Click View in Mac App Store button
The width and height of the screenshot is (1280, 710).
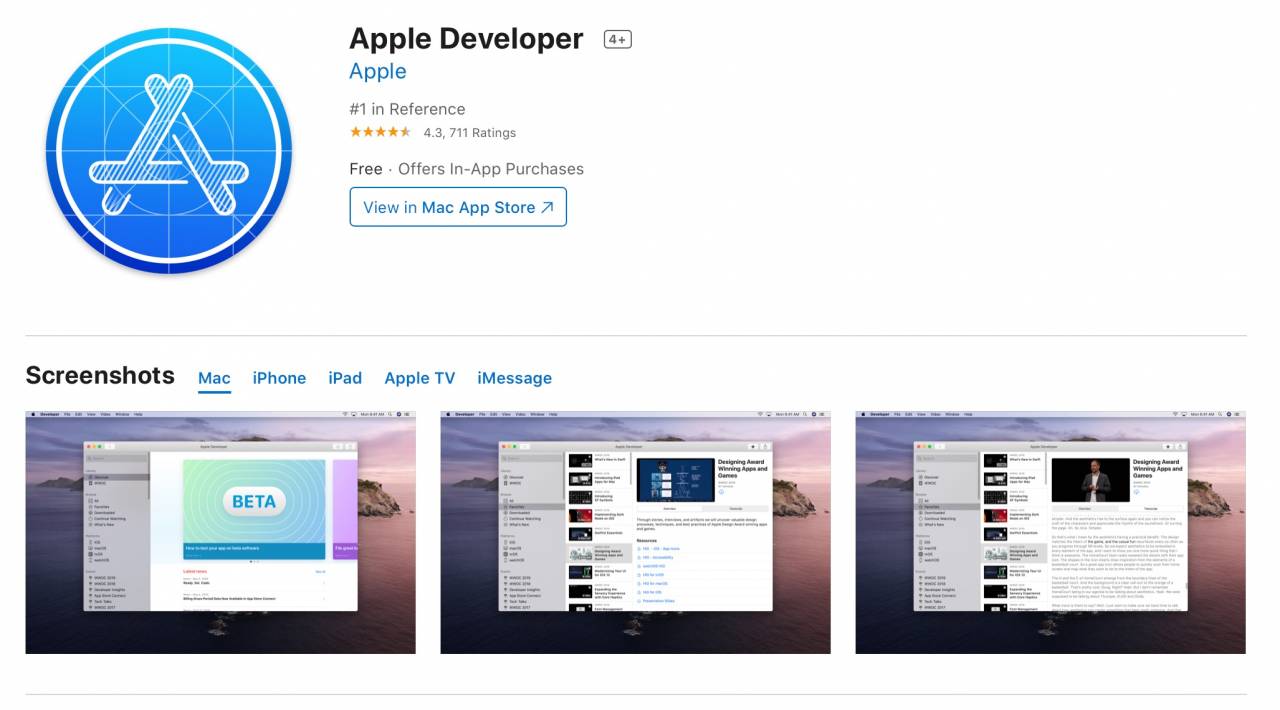point(457,207)
